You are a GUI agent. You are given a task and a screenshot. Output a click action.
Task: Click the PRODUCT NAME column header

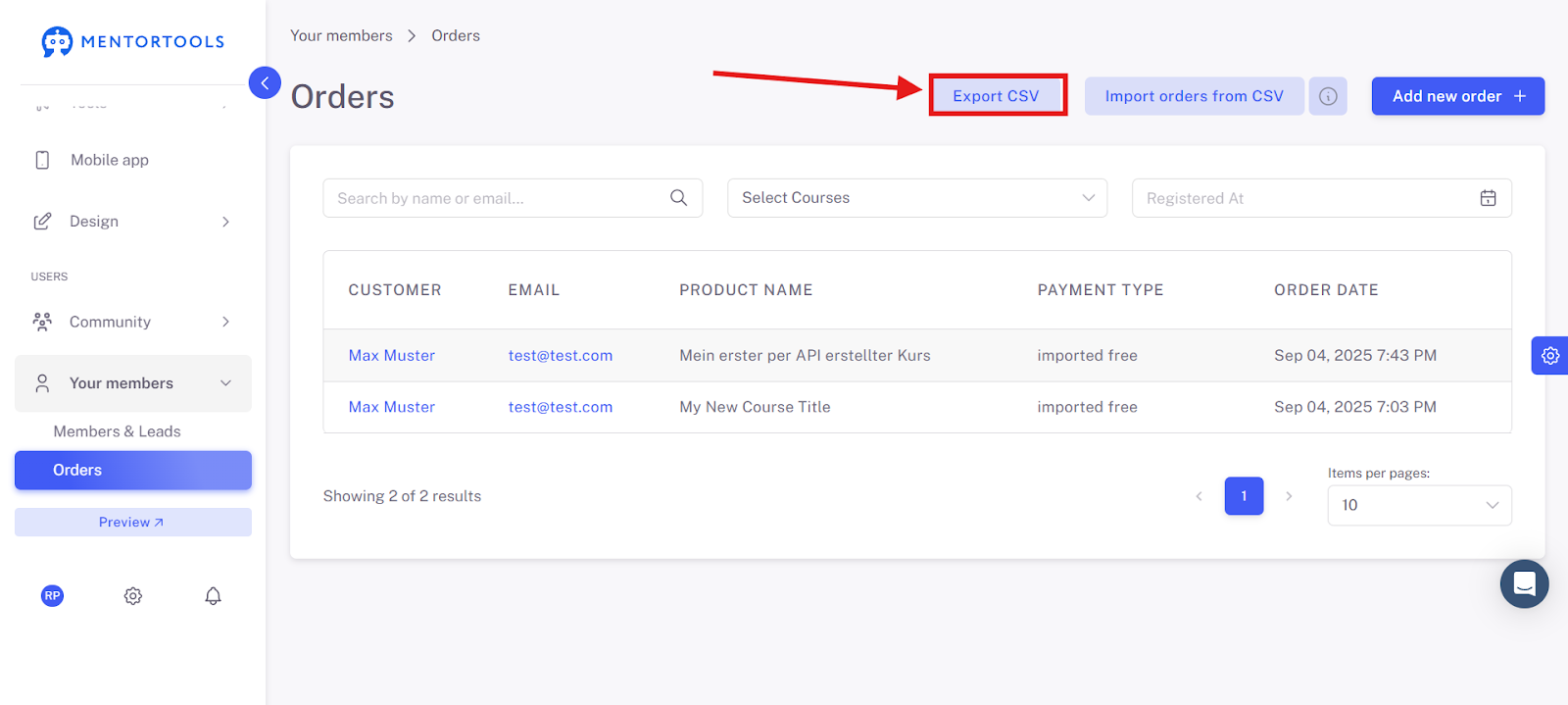click(746, 290)
